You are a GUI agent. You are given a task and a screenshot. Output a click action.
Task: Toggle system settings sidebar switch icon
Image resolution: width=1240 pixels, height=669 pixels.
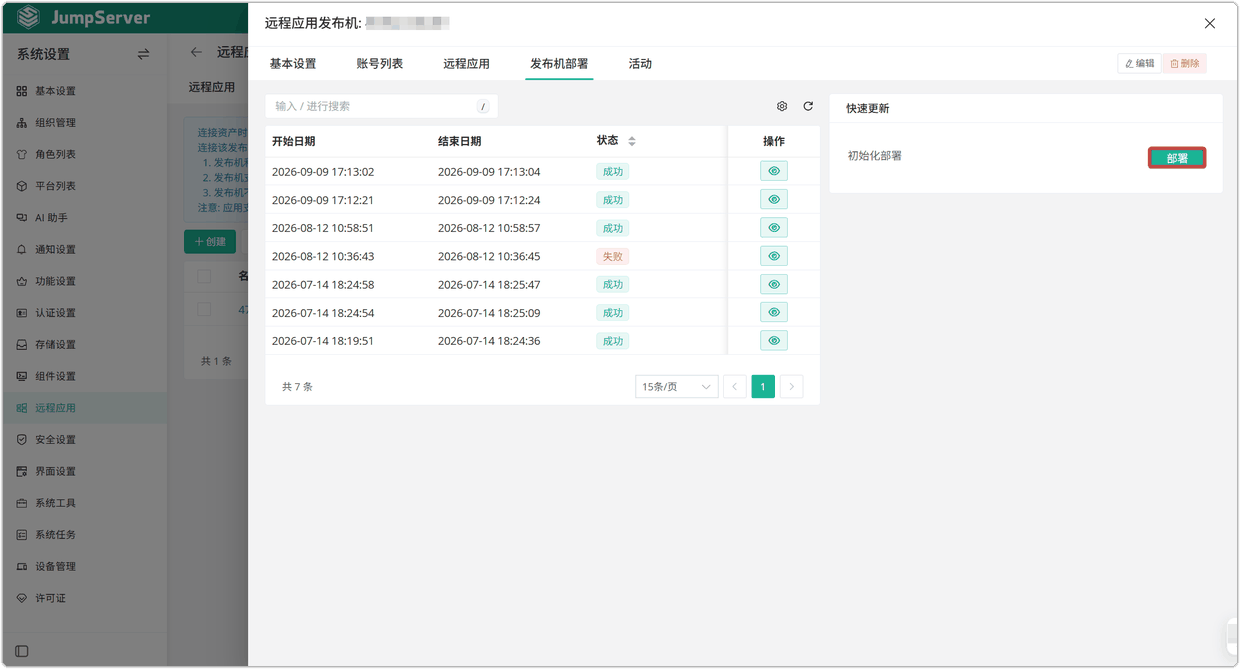(x=143, y=54)
